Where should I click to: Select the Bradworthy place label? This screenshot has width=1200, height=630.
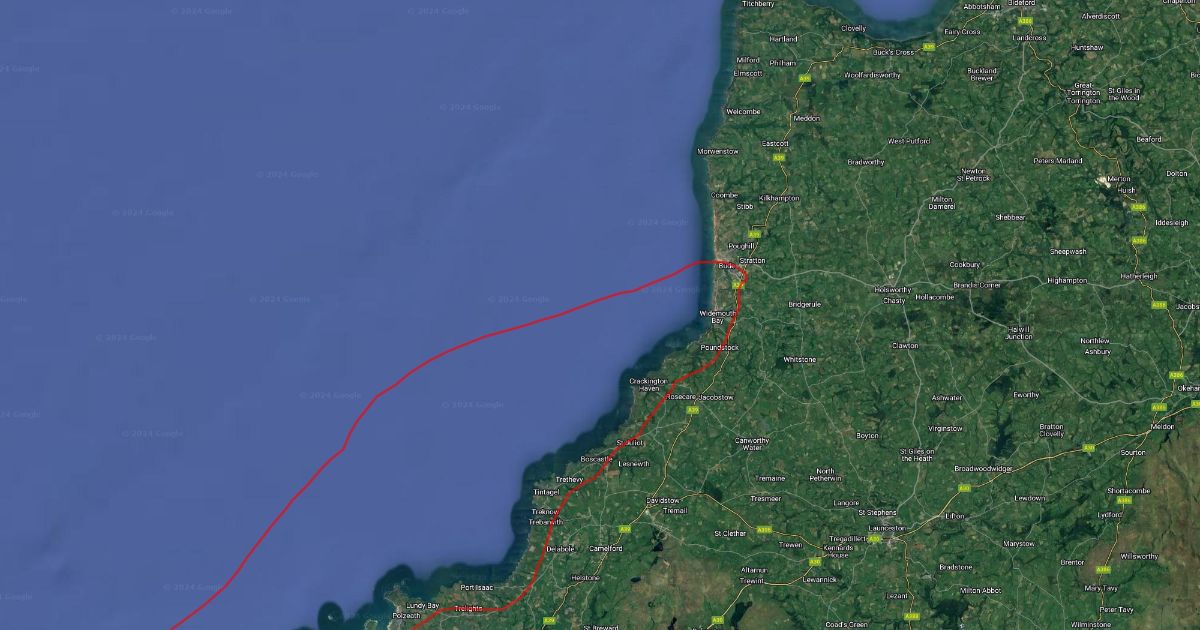[866, 161]
